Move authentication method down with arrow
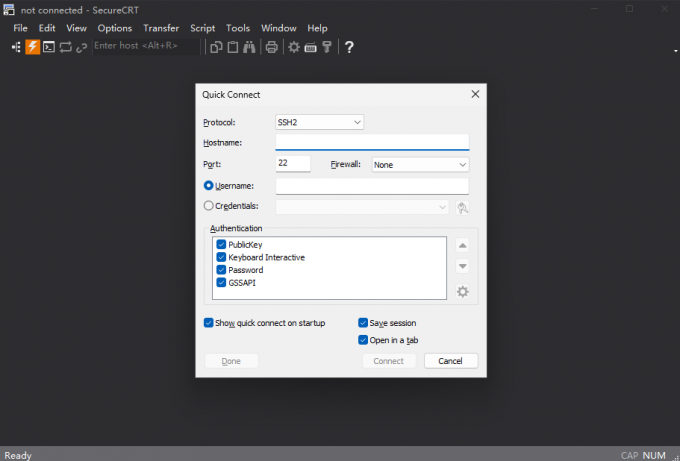The height and width of the screenshot is (461, 680). [x=463, y=266]
